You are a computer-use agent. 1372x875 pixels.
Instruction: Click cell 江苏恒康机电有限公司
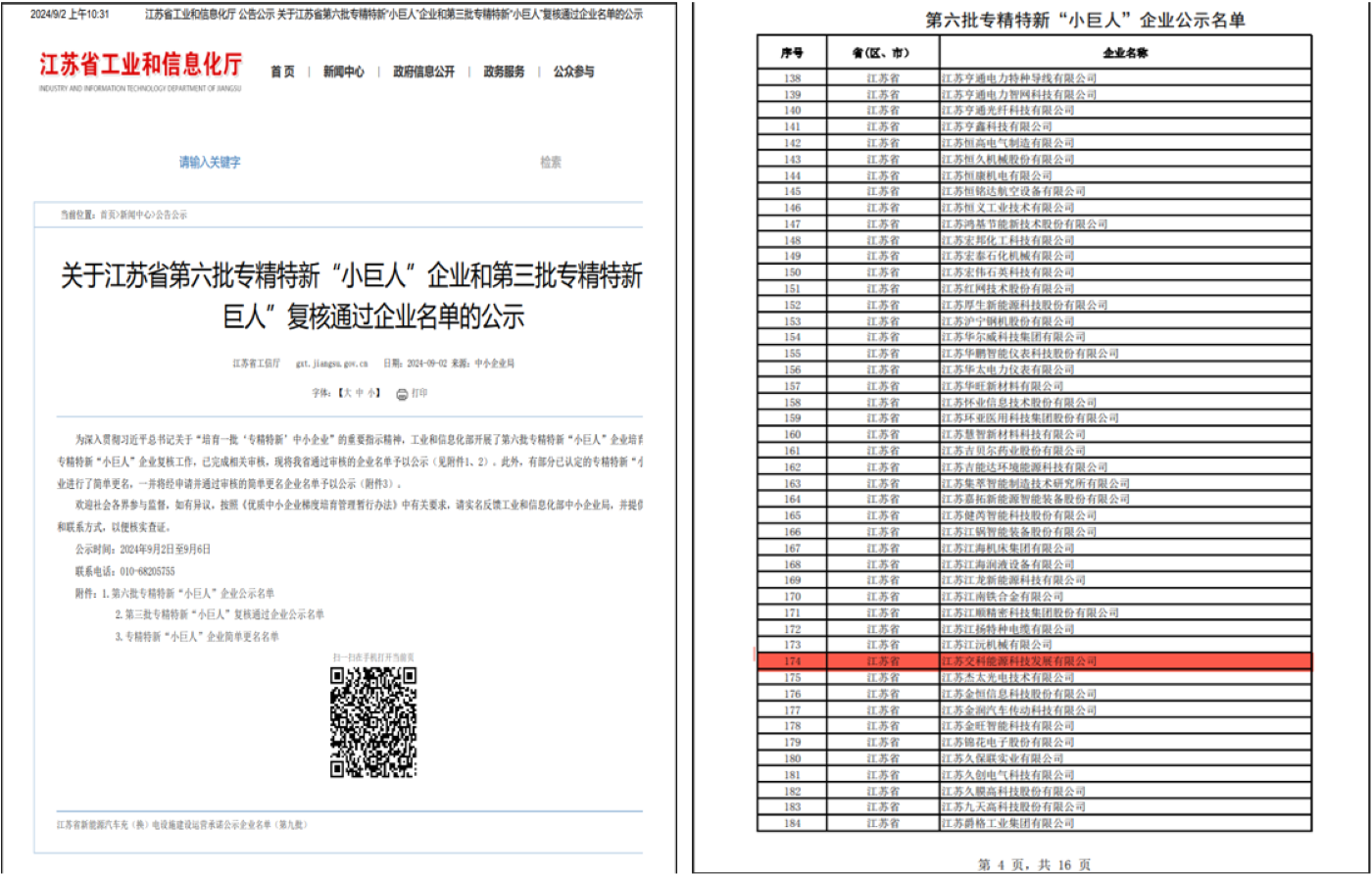(1125, 175)
